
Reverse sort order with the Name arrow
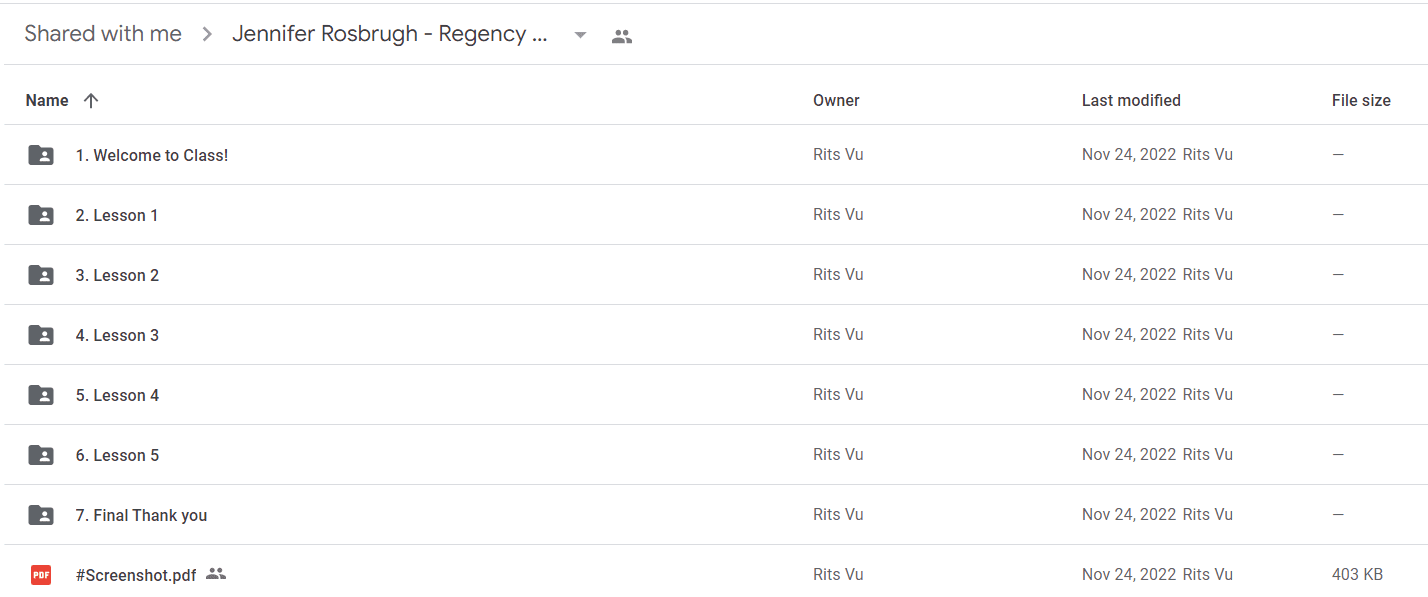91,100
